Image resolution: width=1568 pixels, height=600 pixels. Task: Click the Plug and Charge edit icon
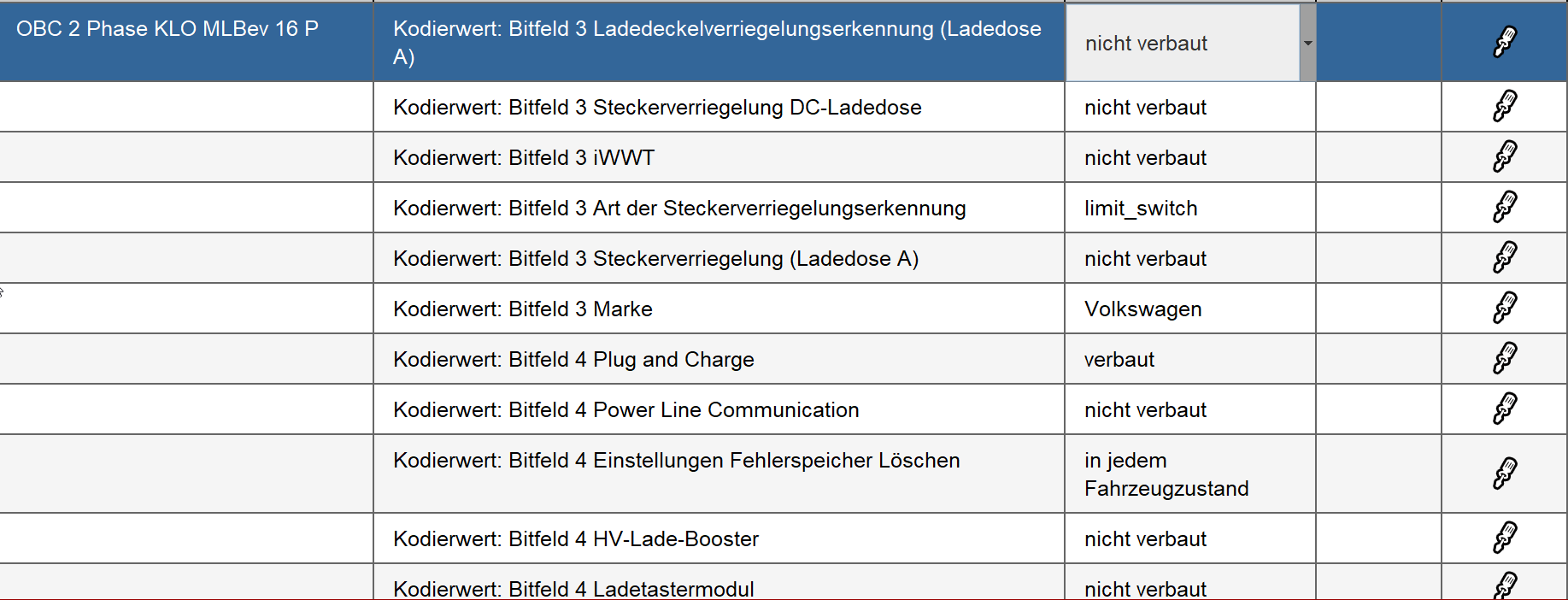coord(1505,359)
